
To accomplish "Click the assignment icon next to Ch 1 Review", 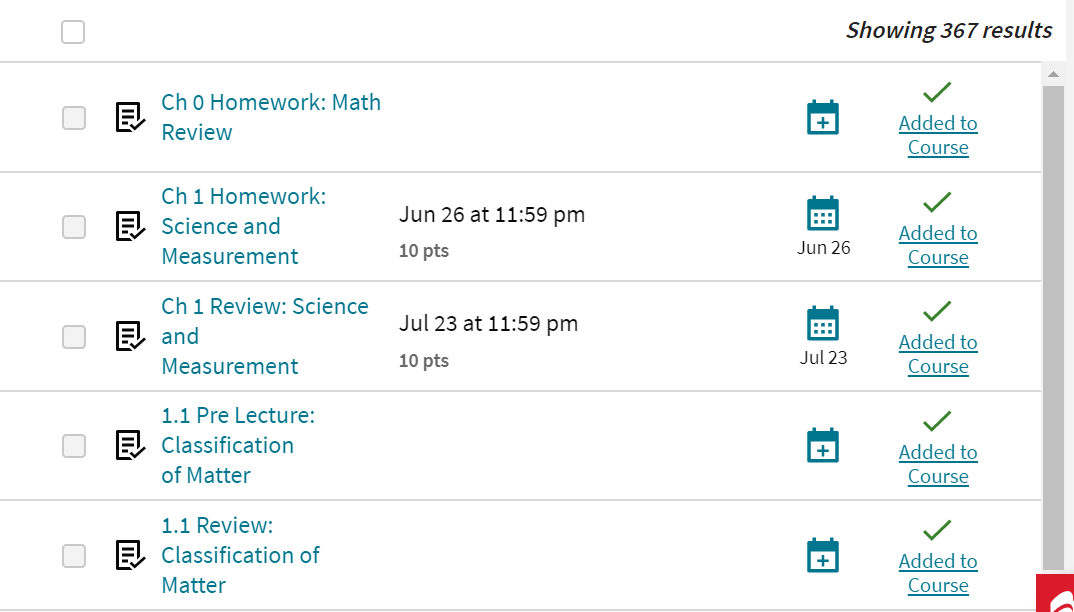I will (x=129, y=336).
